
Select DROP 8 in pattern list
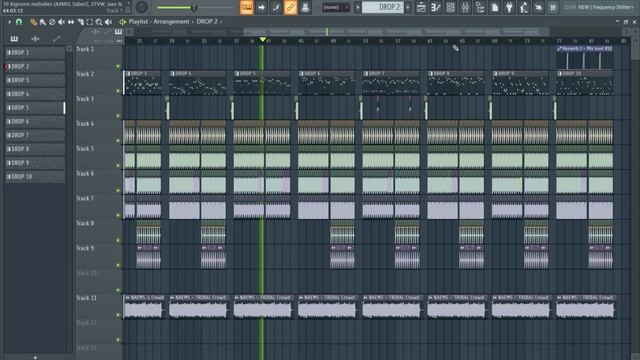[x=35, y=149]
